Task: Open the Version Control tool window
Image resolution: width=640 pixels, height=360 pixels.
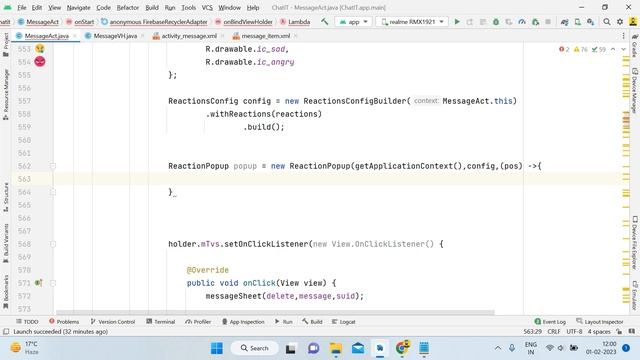Action: [x=113, y=322]
